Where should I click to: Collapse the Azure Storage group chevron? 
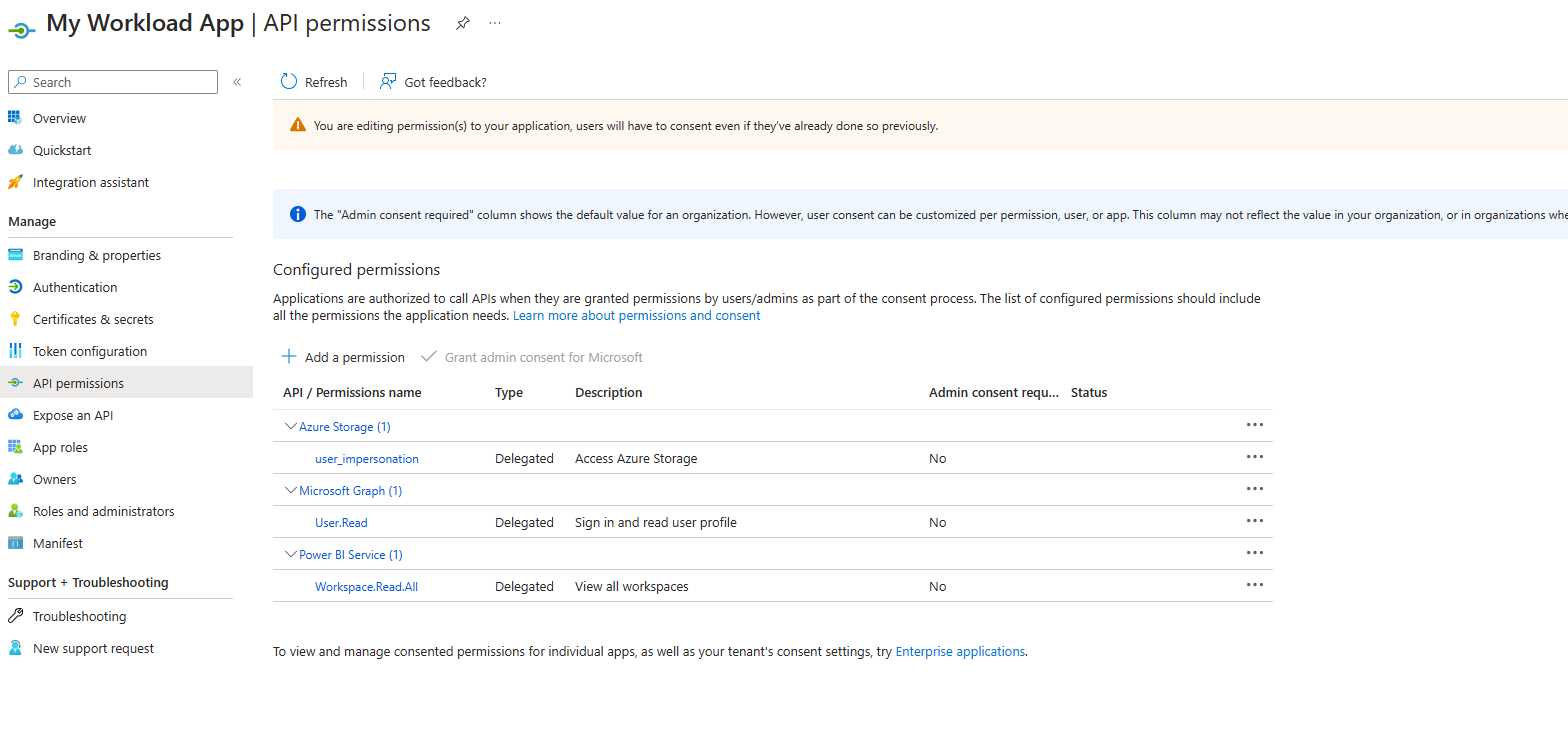(291, 426)
